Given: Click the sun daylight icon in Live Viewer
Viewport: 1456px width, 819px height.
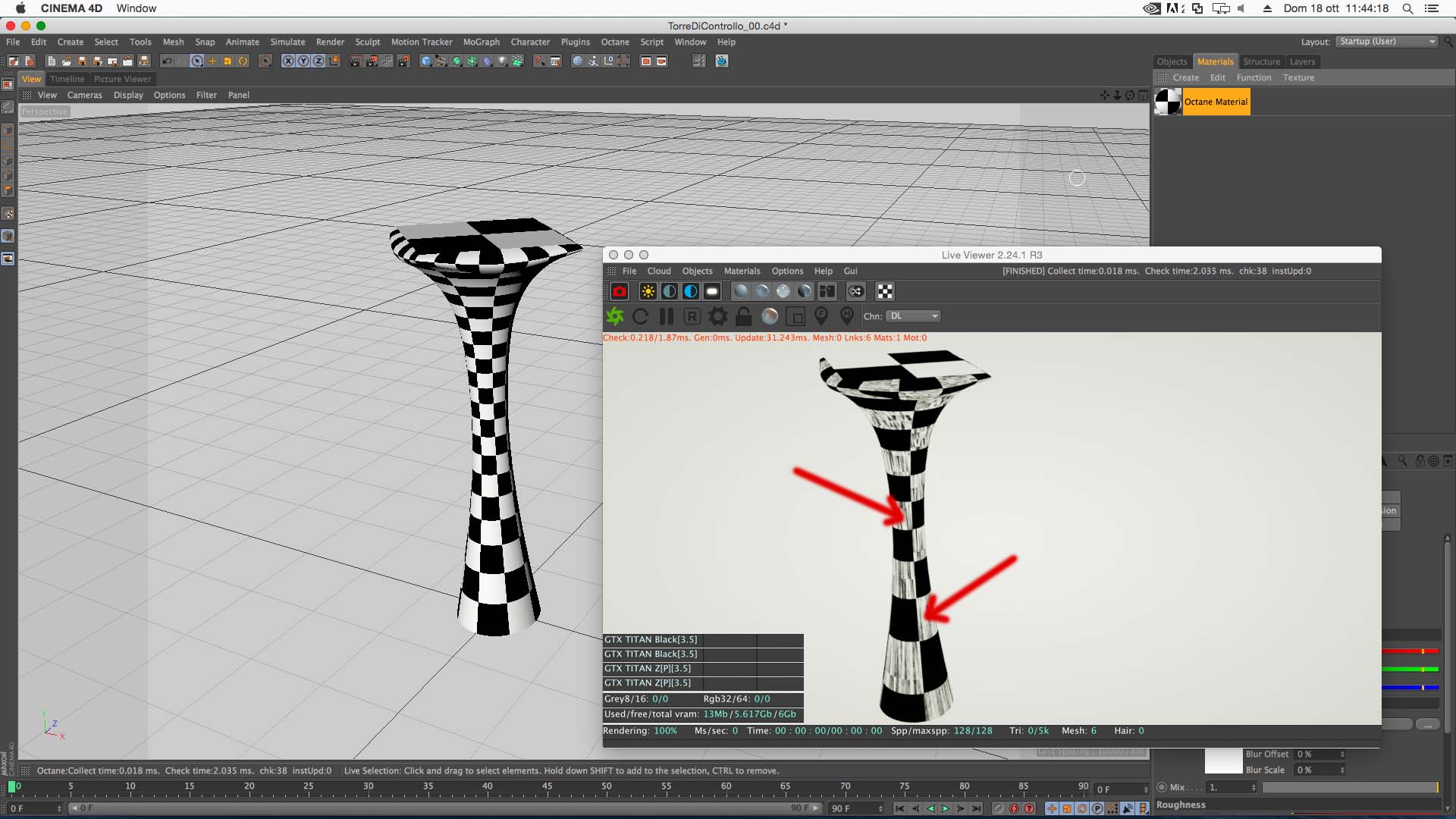Looking at the screenshot, I should point(648,291).
